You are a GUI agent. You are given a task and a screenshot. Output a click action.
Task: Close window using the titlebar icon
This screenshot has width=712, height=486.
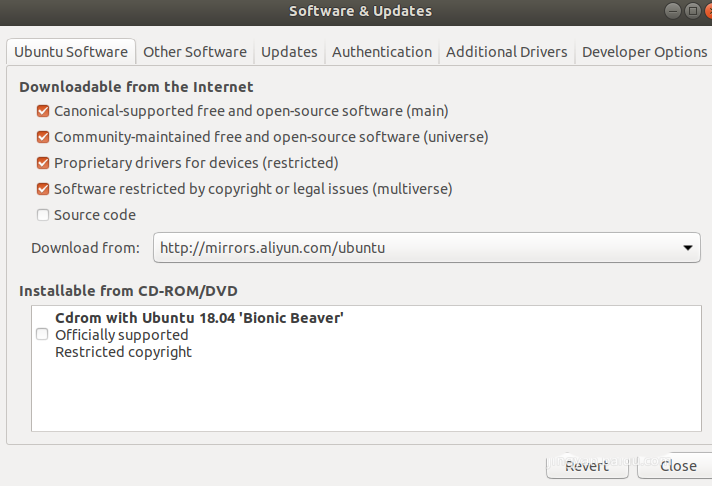[x=707, y=10]
